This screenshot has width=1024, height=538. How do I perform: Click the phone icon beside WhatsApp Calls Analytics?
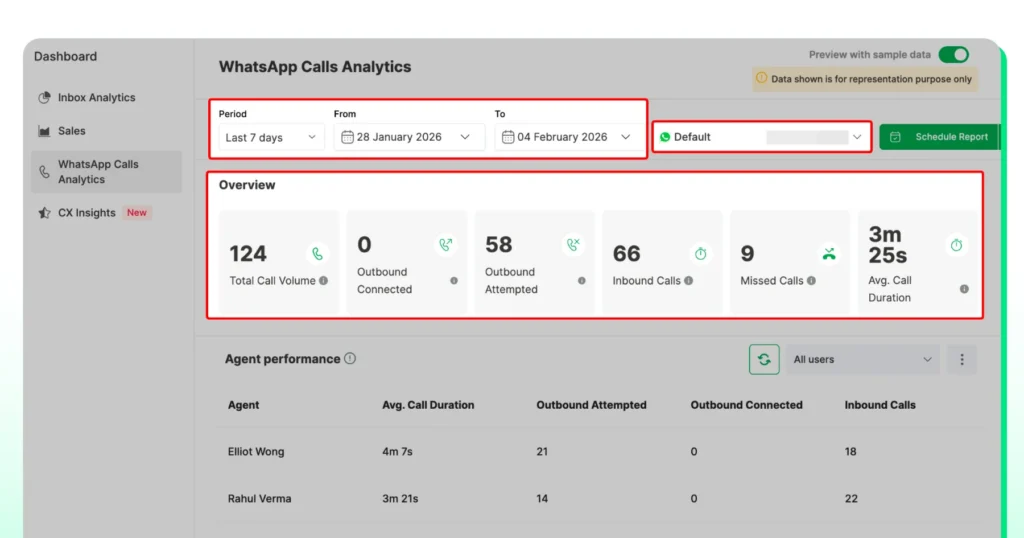(44, 172)
